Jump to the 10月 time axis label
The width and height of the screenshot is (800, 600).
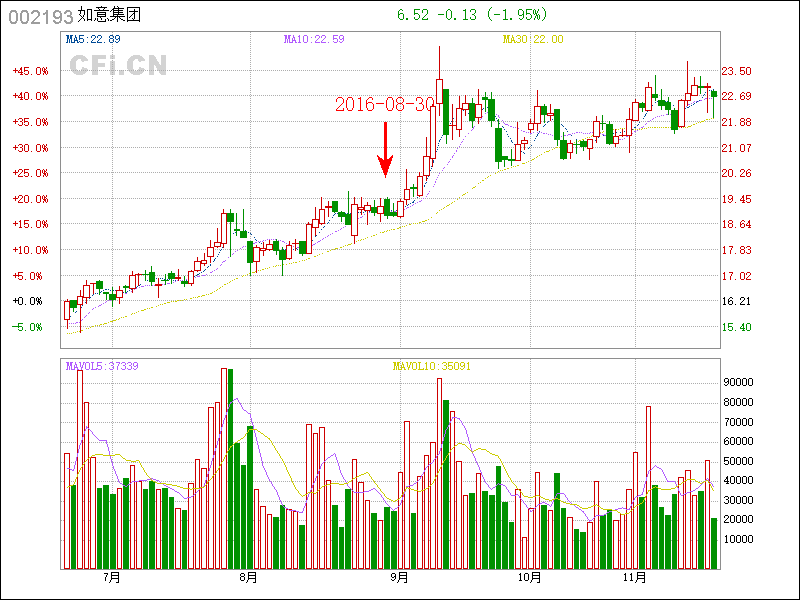(530, 577)
